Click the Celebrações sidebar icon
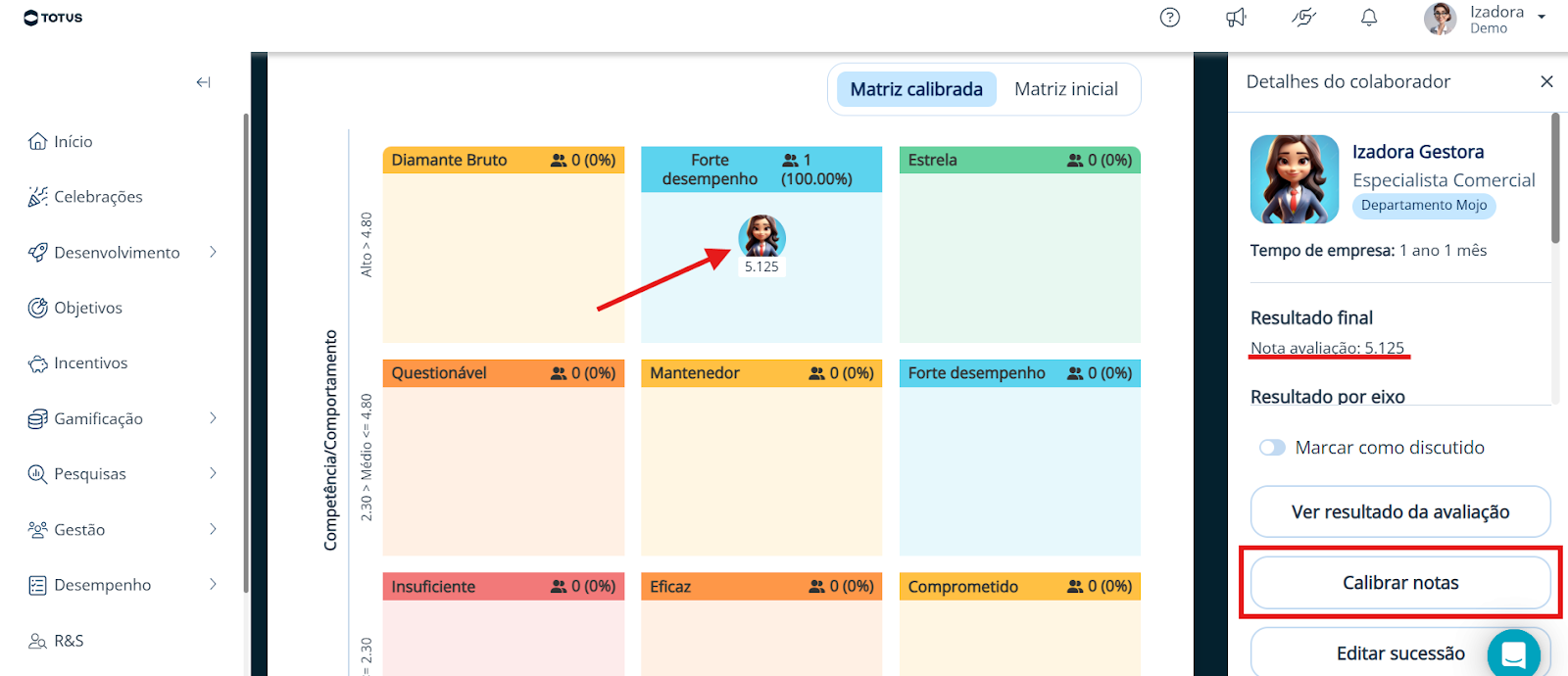The width and height of the screenshot is (1568, 676). pyautogui.click(x=37, y=197)
